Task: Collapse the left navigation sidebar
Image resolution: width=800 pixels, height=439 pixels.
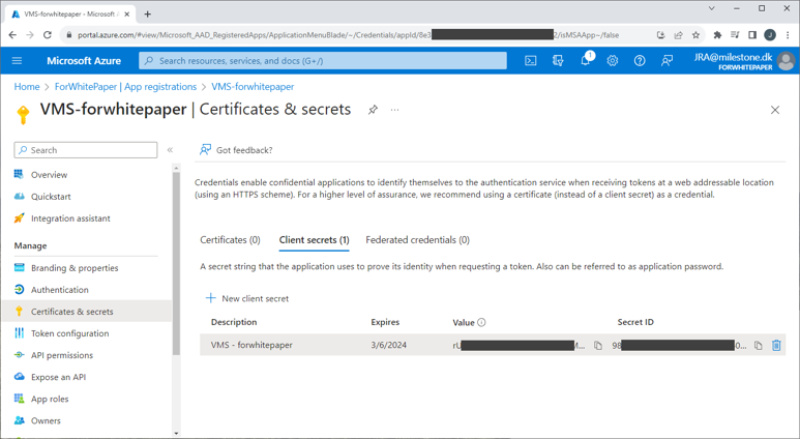Action: pos(169,150)
